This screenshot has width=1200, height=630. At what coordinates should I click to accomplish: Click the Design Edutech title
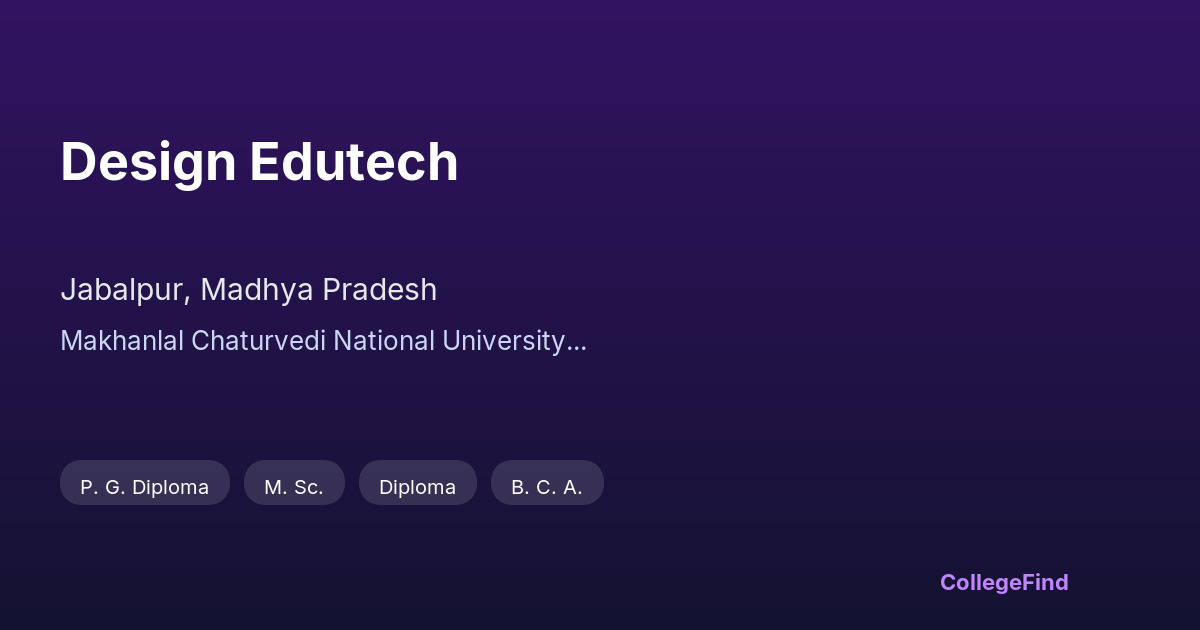coord(259,162)
